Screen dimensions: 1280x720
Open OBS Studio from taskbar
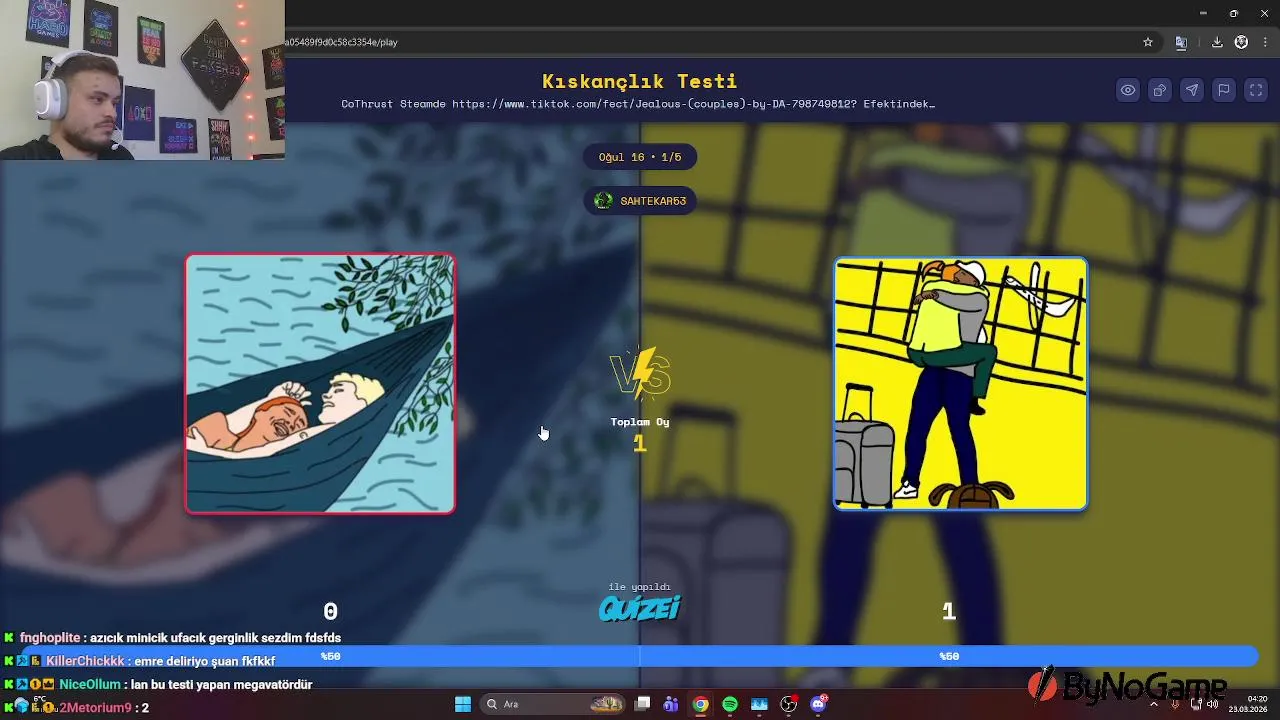pyautogui.click(x=789, y=704)
